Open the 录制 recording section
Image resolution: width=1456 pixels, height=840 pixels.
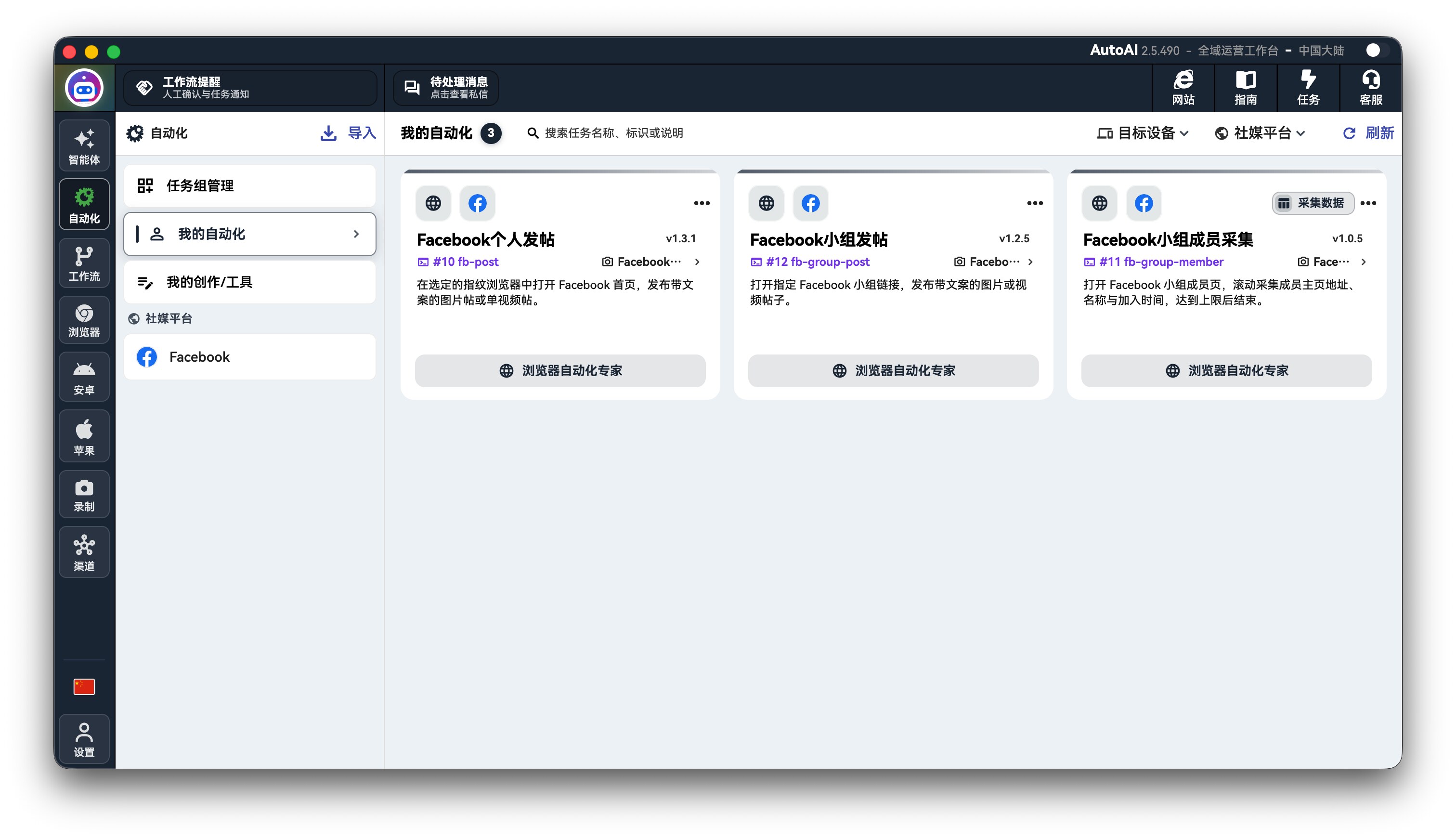(x=84, y=495)
